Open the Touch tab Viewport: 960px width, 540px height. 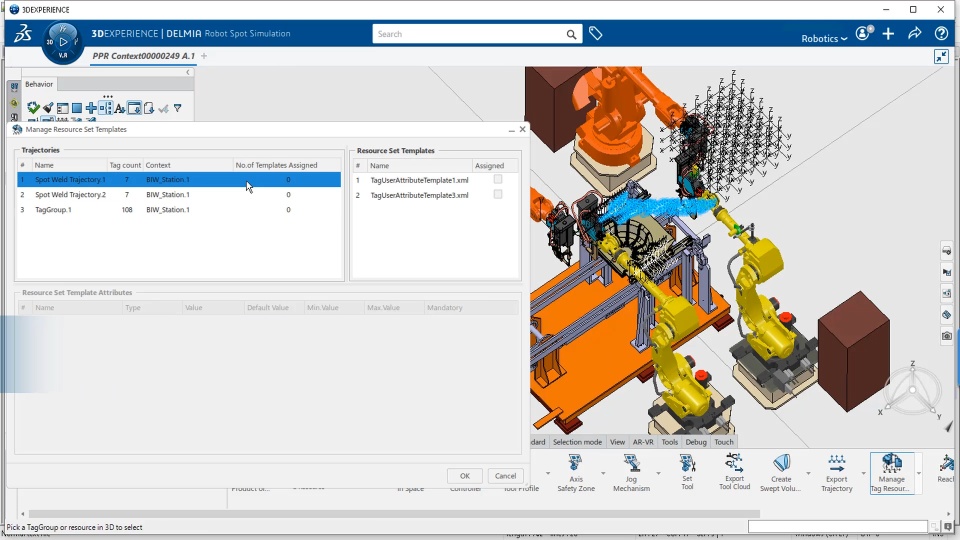(x=724, y=442)
